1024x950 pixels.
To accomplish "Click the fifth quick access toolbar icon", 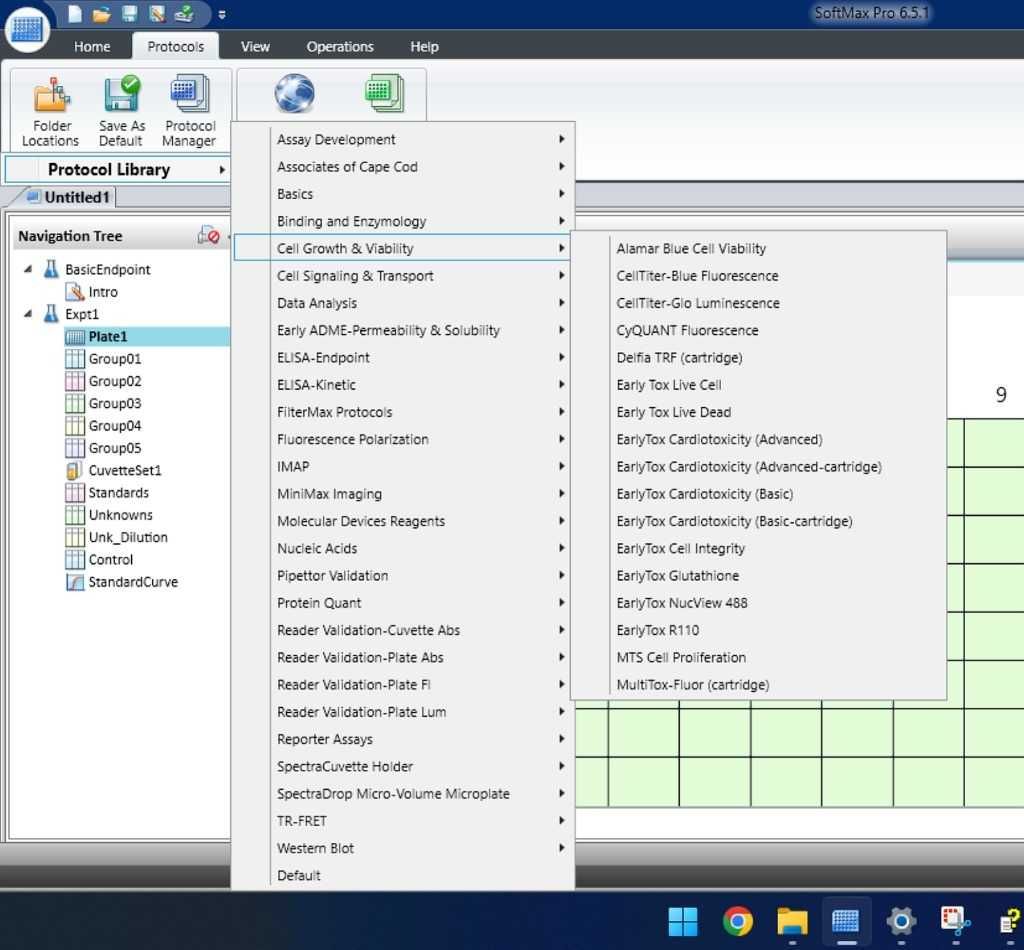I will (x=184, y=14).
